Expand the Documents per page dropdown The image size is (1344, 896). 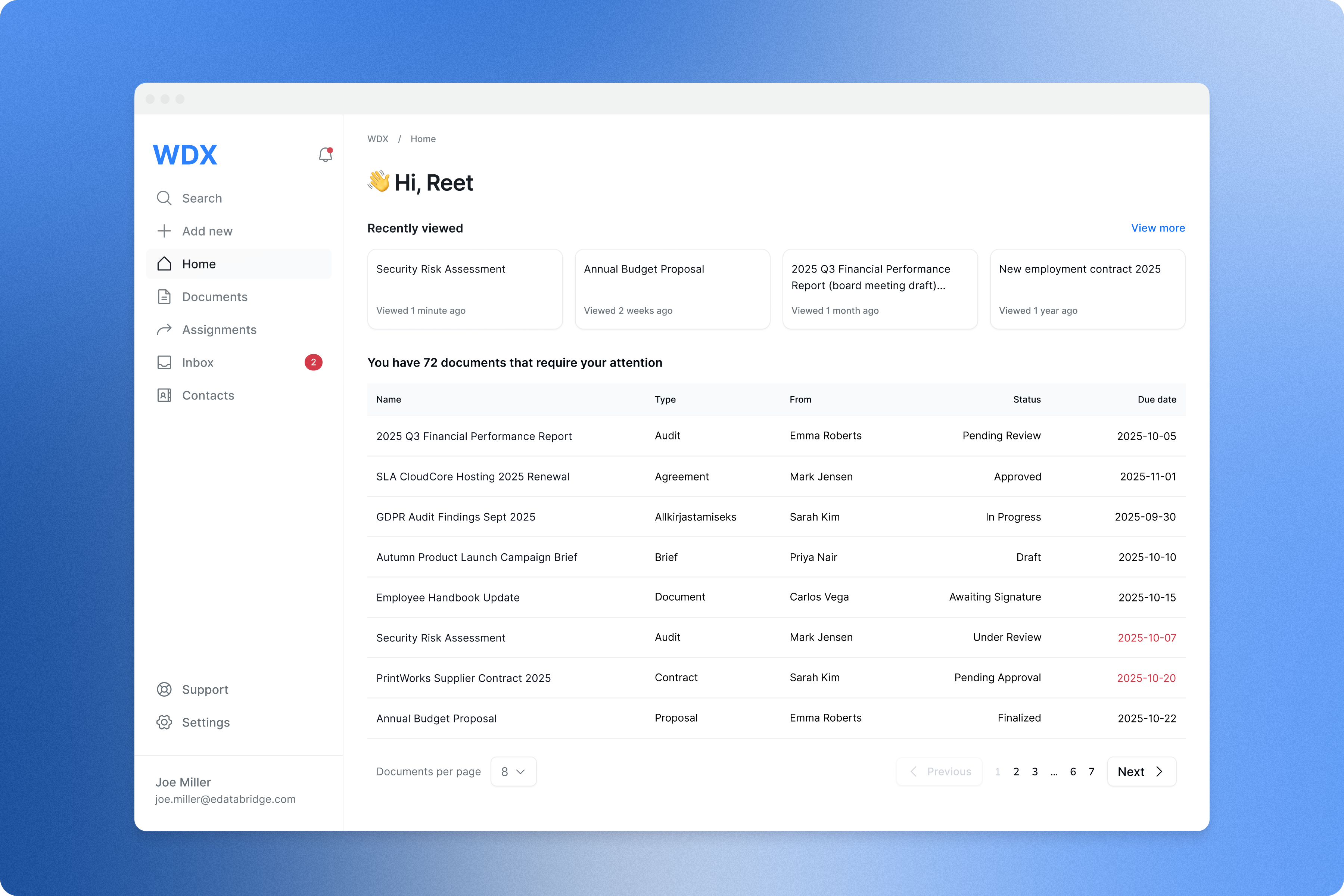pos(513,771)
